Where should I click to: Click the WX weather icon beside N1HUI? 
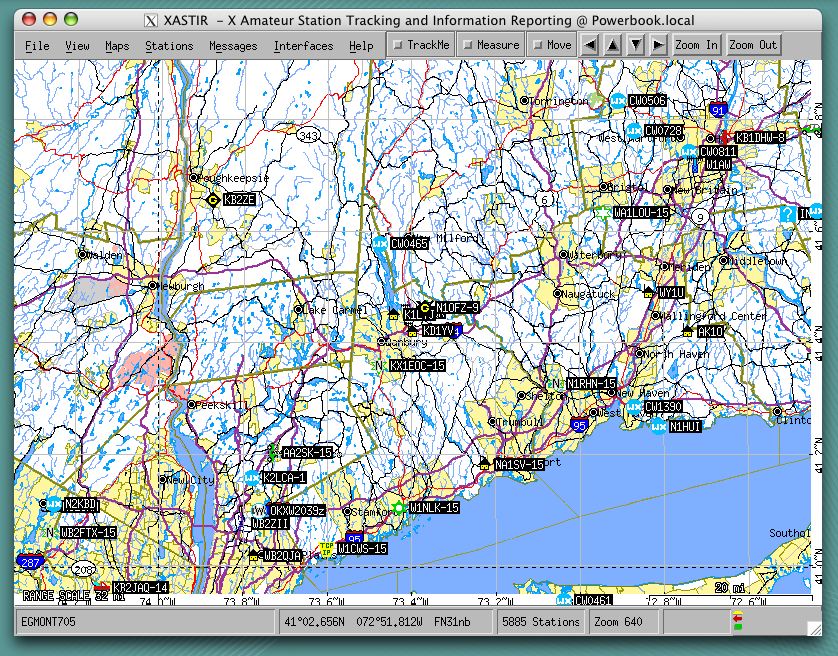pos(658,426)
